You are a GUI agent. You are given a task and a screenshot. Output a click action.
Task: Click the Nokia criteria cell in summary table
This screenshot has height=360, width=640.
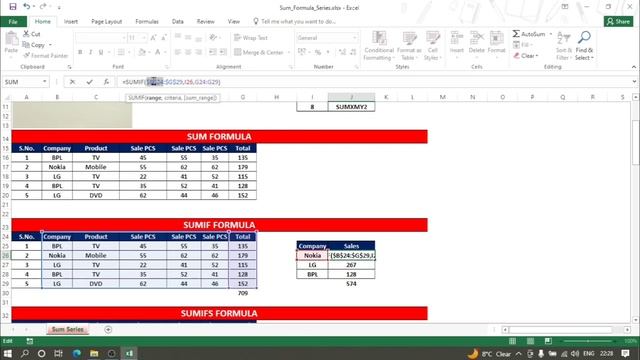[x=312, y=256]
